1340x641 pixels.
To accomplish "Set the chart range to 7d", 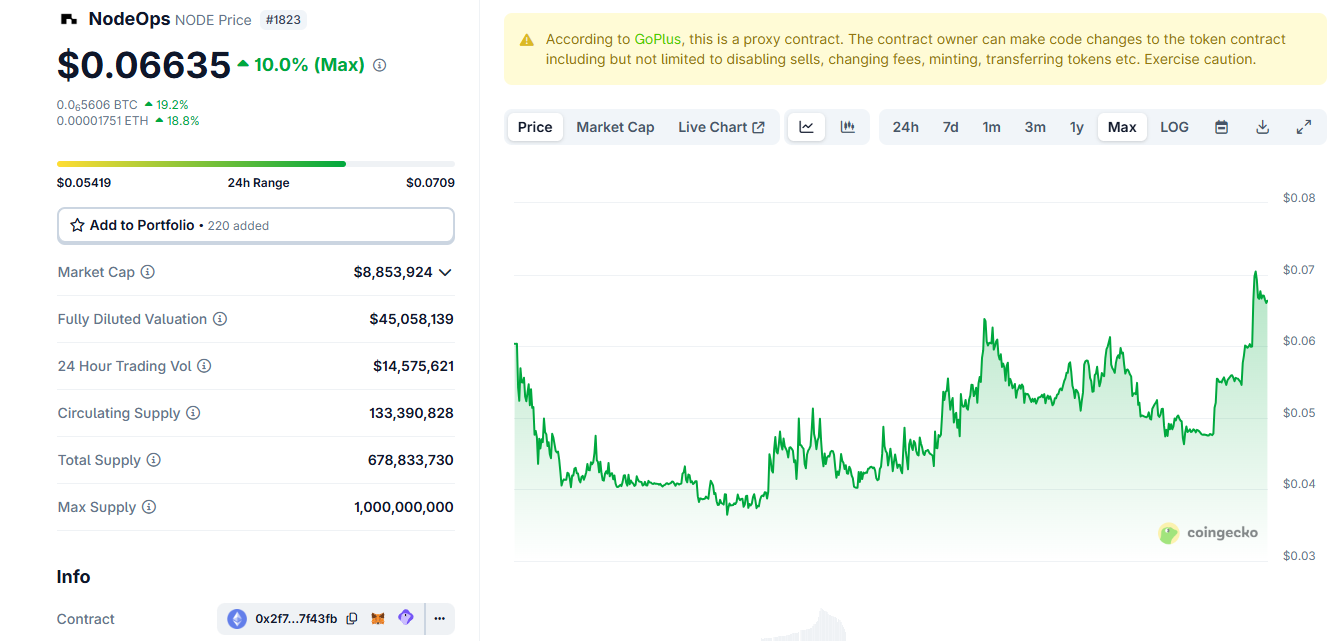I will [950, 127].
